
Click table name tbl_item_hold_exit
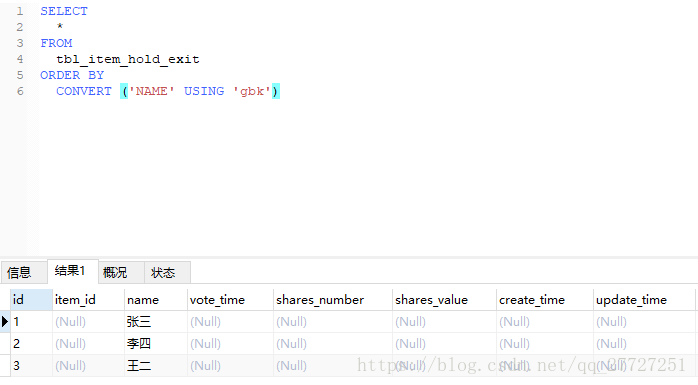[128, 59]
